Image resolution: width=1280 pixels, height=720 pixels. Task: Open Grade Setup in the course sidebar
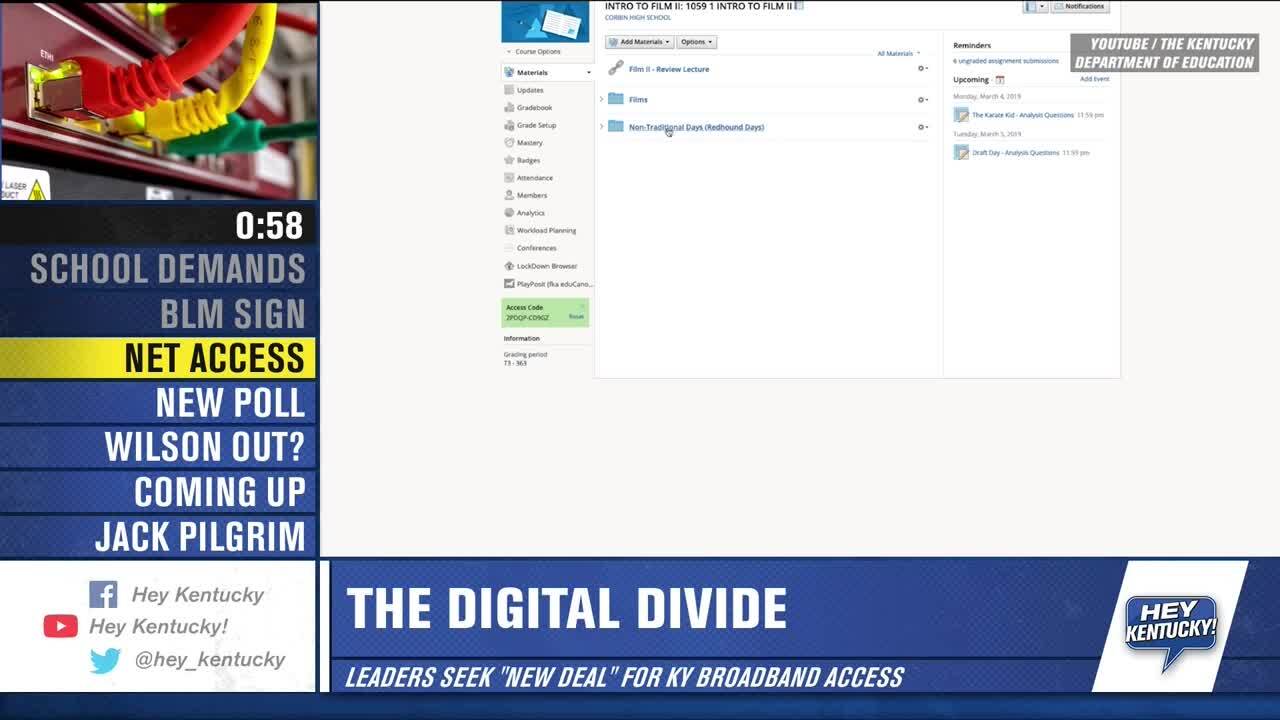(536, 125)
